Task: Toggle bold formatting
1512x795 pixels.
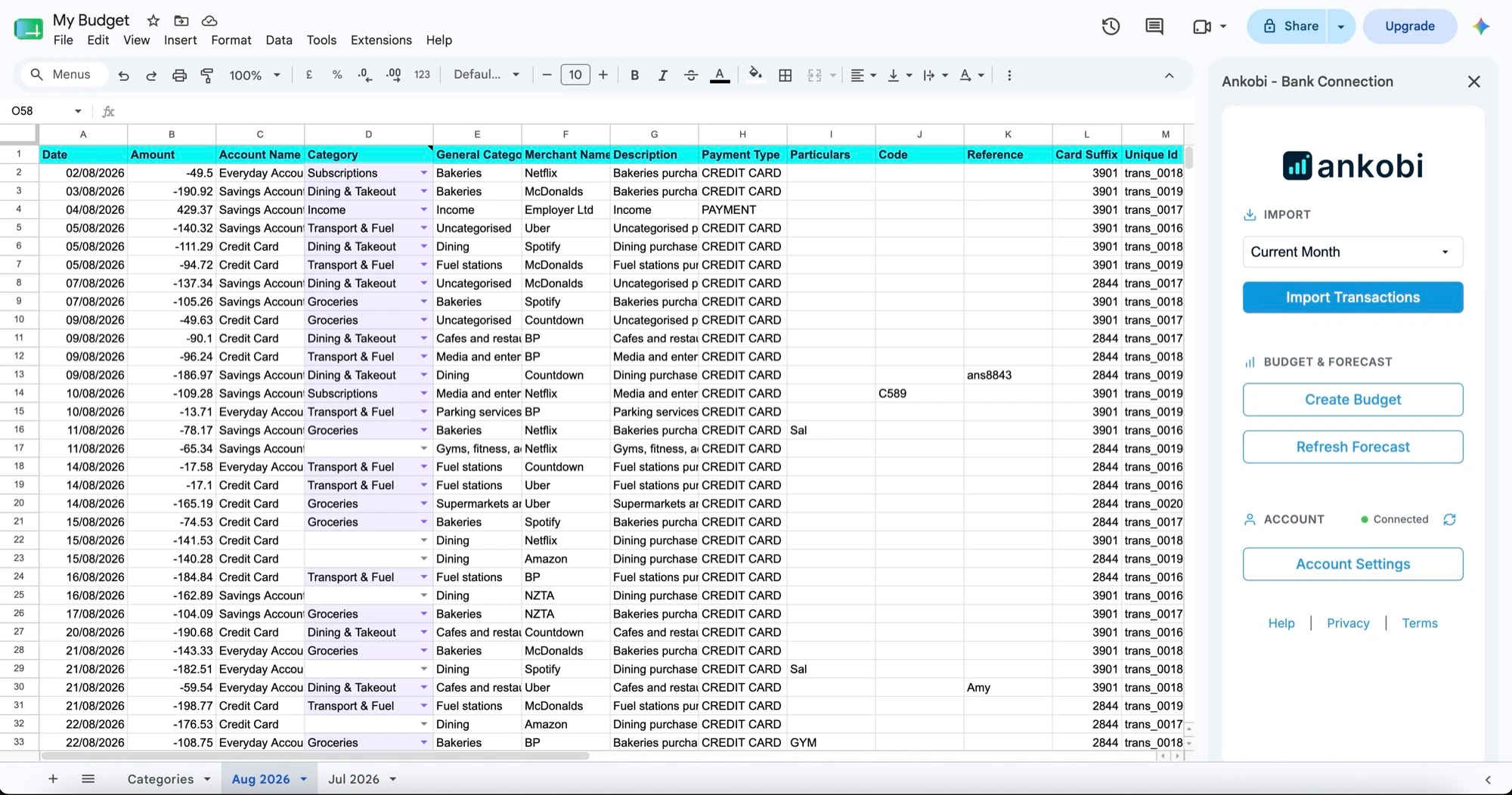Action: point(635,76)
